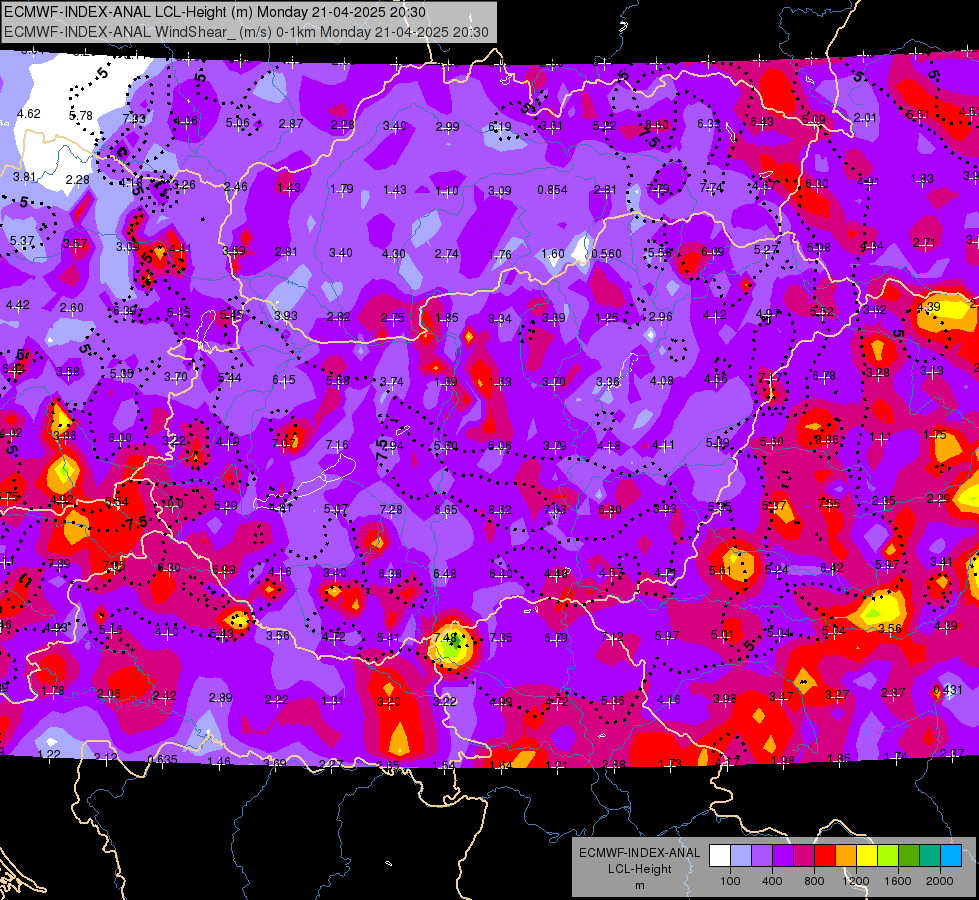Click the wind shear value 2.01
The width and height of the screenshot is (979, 900).
click(x=865, y=118)
